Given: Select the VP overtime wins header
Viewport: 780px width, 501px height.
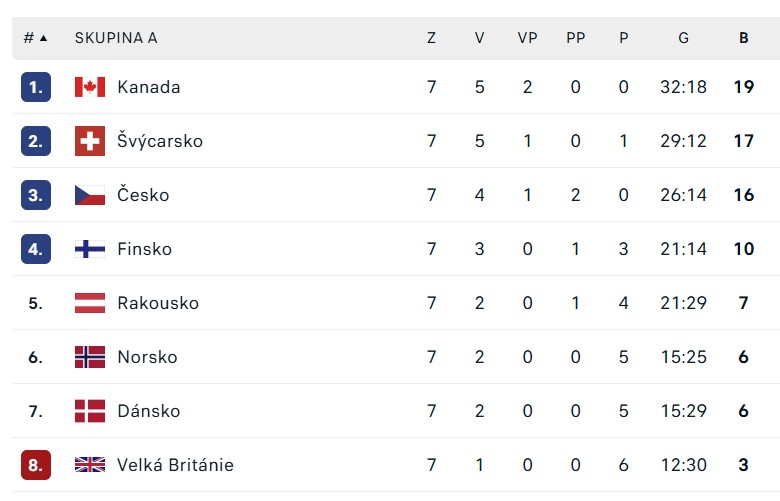Looking at the screenshot, I should click(x=527, y=38).
